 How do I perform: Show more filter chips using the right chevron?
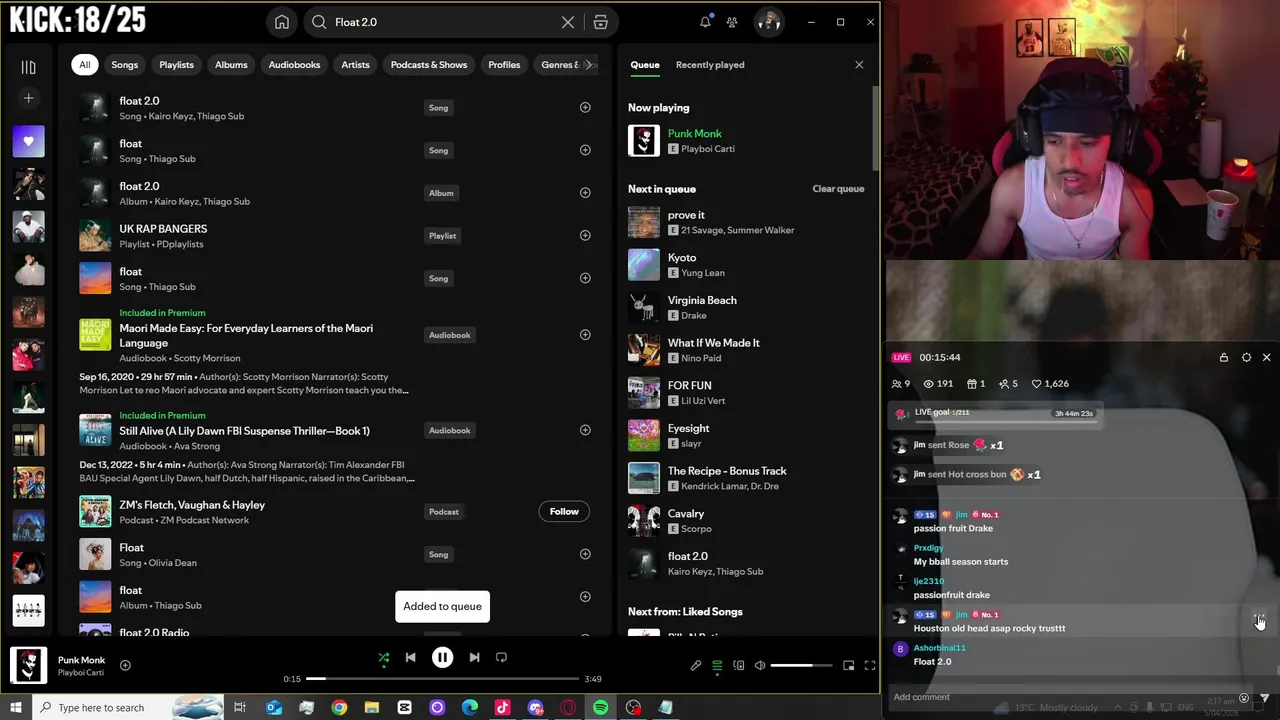pos(588,65)
